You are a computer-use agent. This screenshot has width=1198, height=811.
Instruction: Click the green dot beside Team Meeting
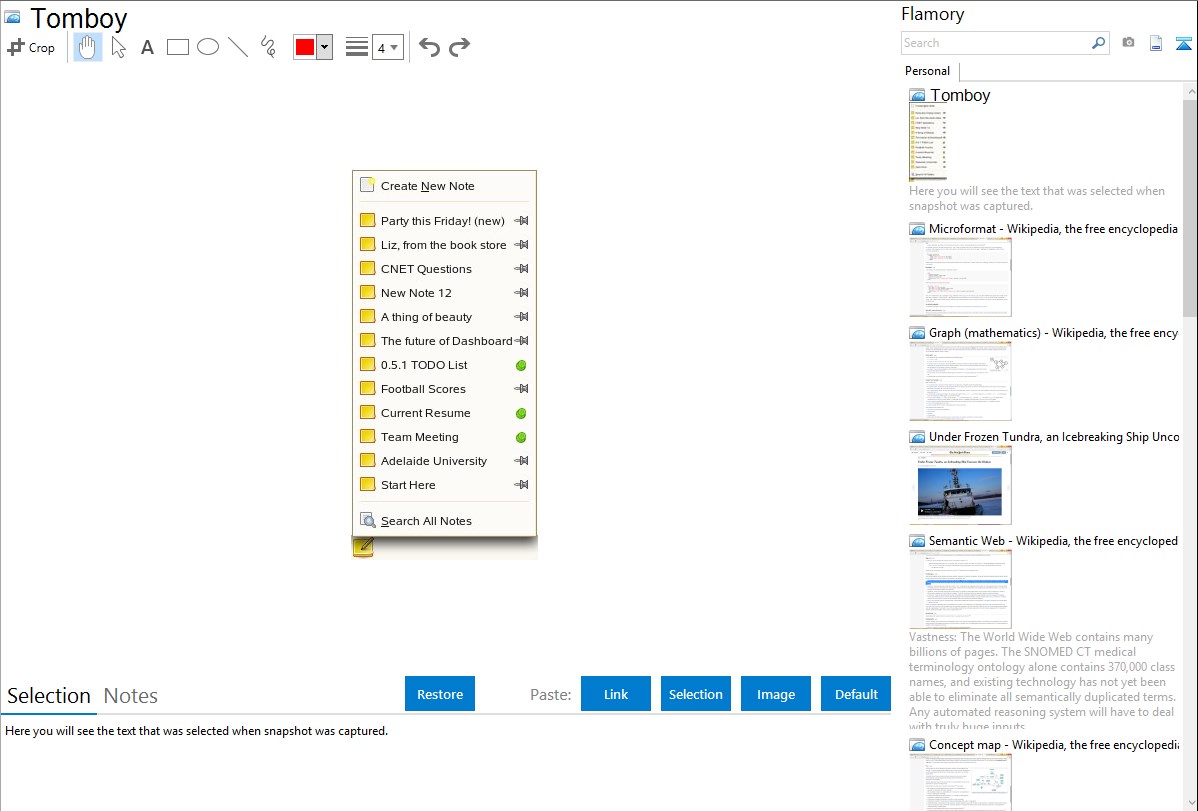click(x=521, y=437)
